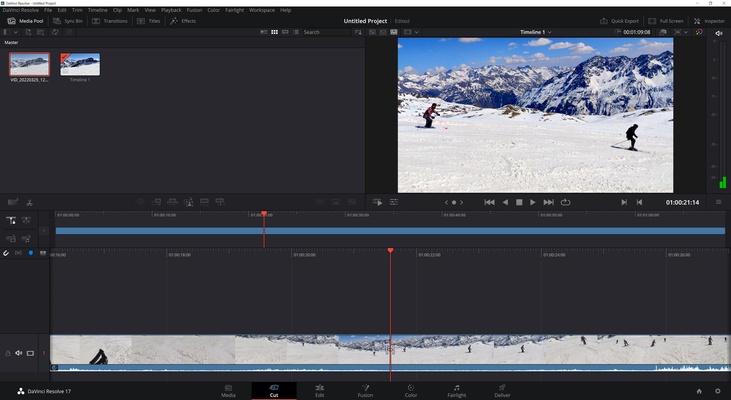Click the Close Up edit icon
731x400 pixels.
click(x=188, y=202)
